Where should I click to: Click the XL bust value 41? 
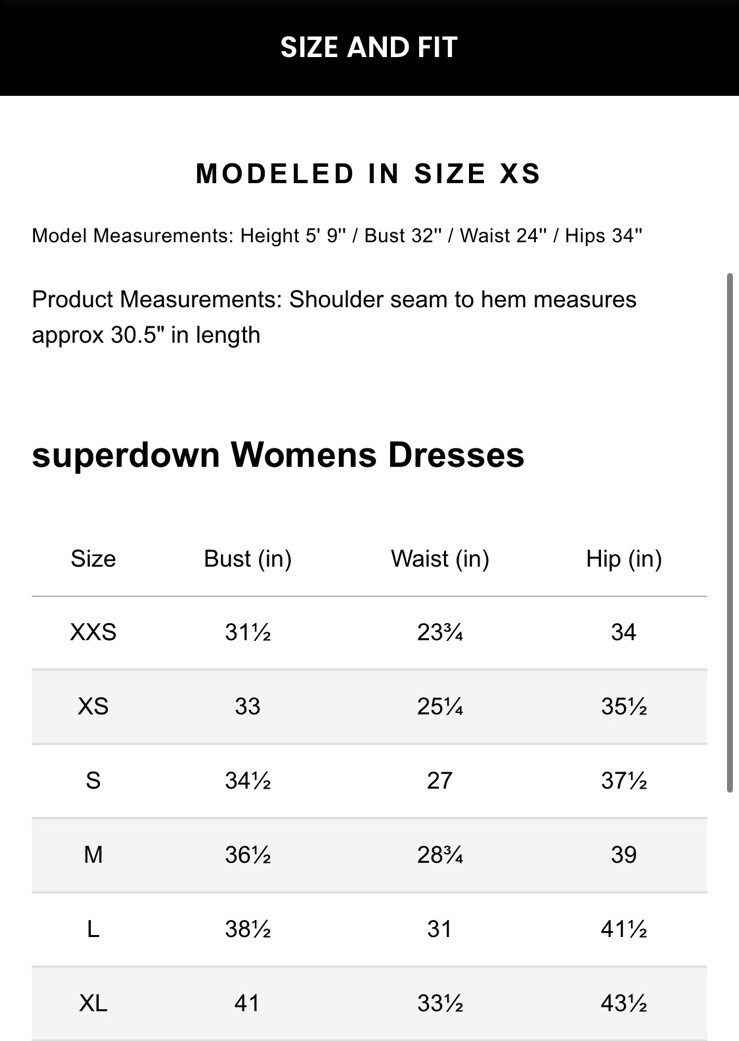pyautogui.click(x=247, y=1003)
